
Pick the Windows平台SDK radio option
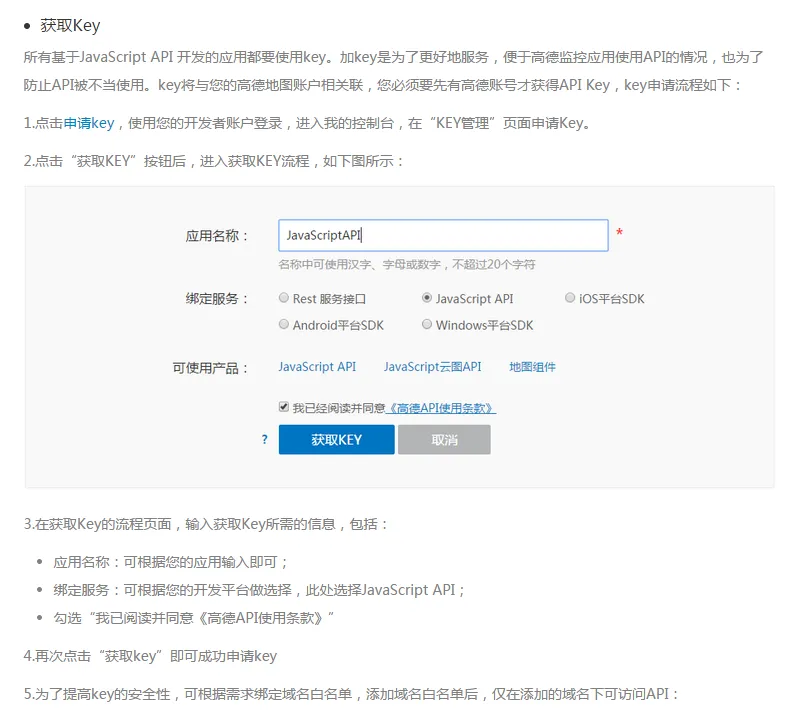[x=427, y=324]
